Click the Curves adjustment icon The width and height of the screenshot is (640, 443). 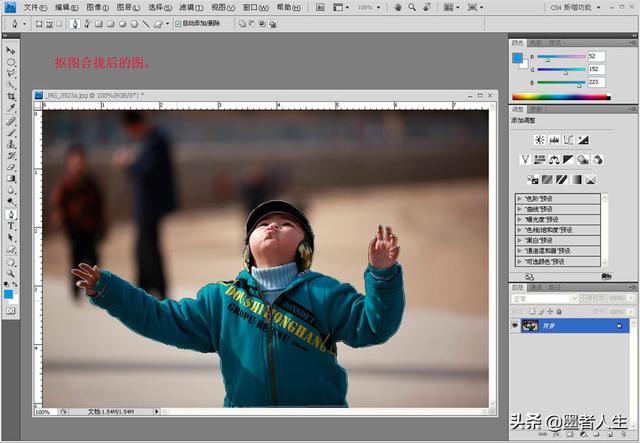(568, 140)
